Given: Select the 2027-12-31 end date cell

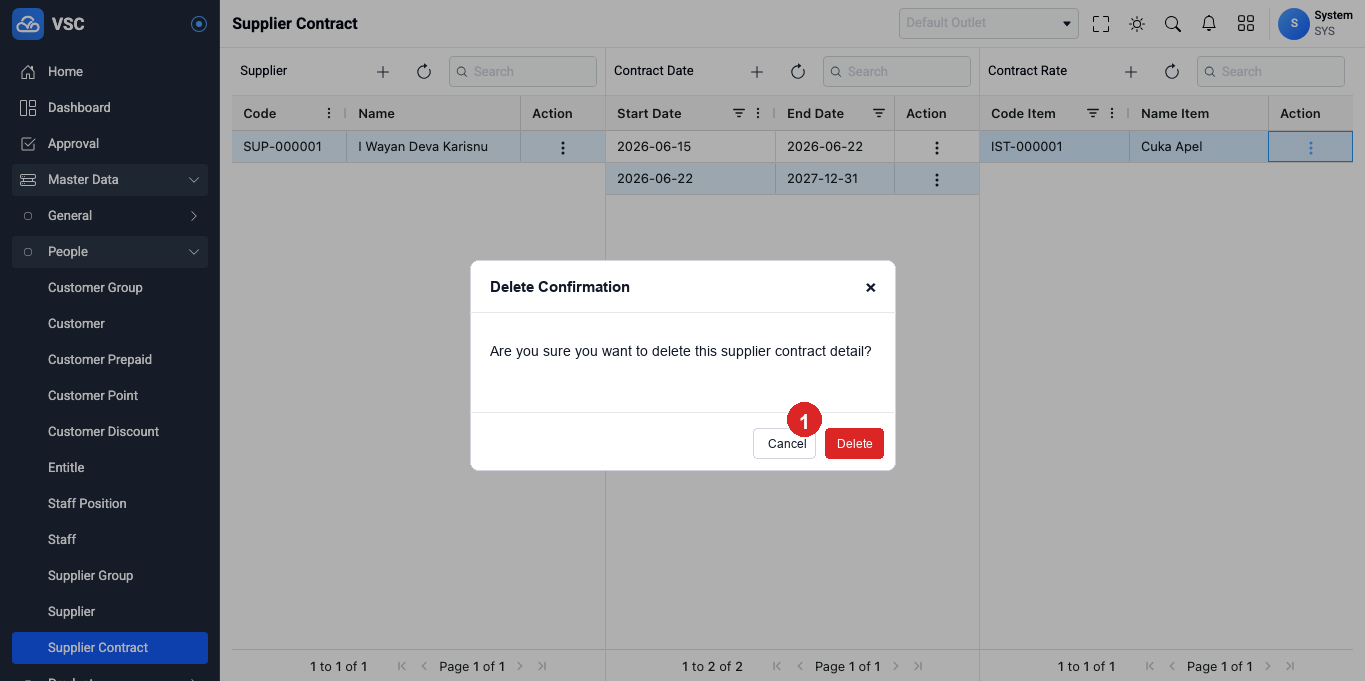Looking at the screenshot, I should 835,179.
